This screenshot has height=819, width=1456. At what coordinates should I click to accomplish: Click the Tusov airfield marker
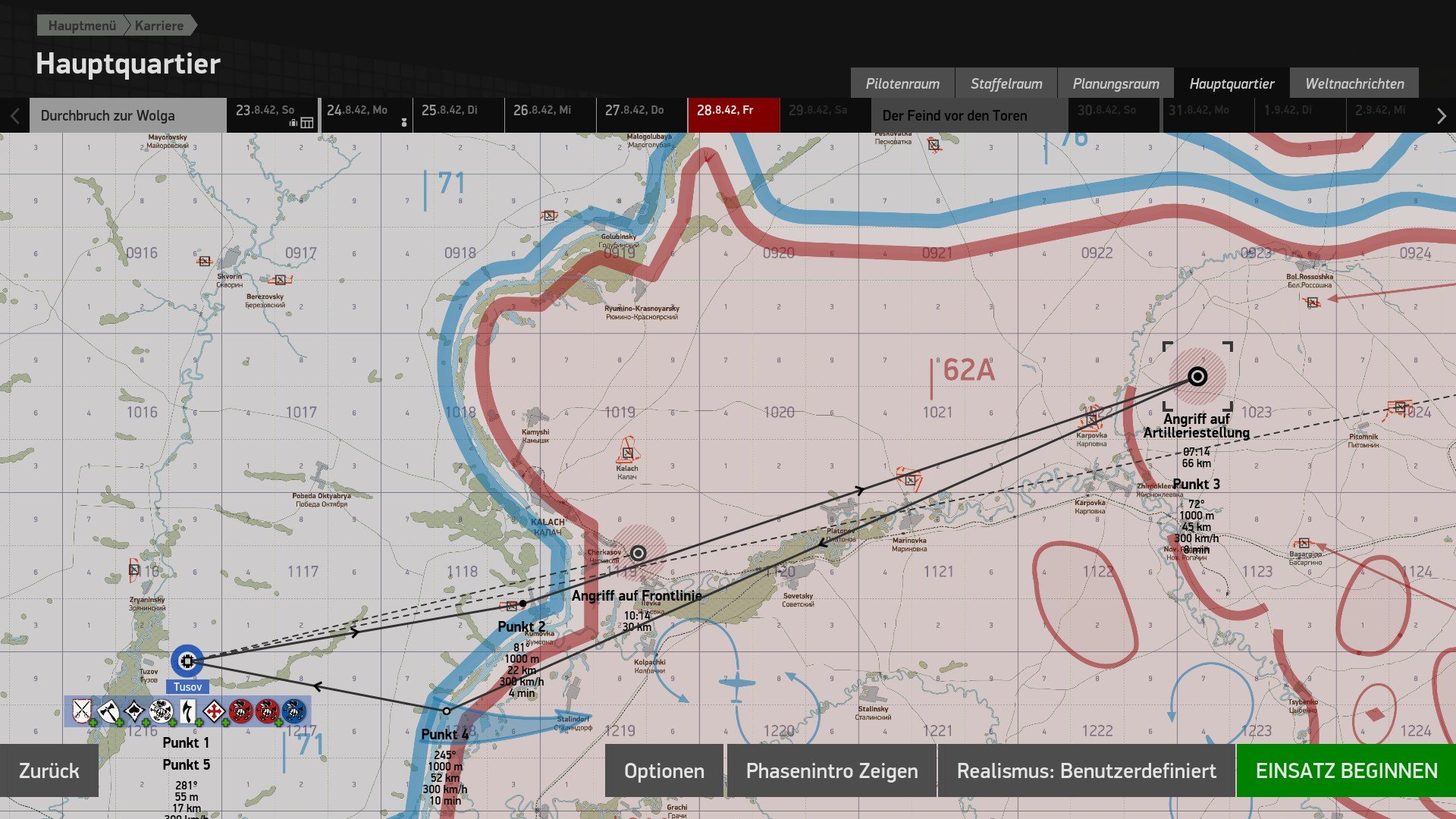tap(187, 661)
